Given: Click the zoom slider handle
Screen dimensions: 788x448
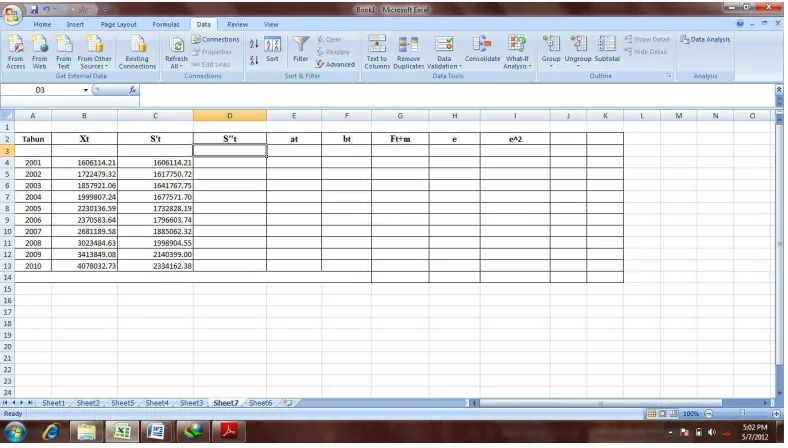Looking at the screenshot, I should click(742, 413).
